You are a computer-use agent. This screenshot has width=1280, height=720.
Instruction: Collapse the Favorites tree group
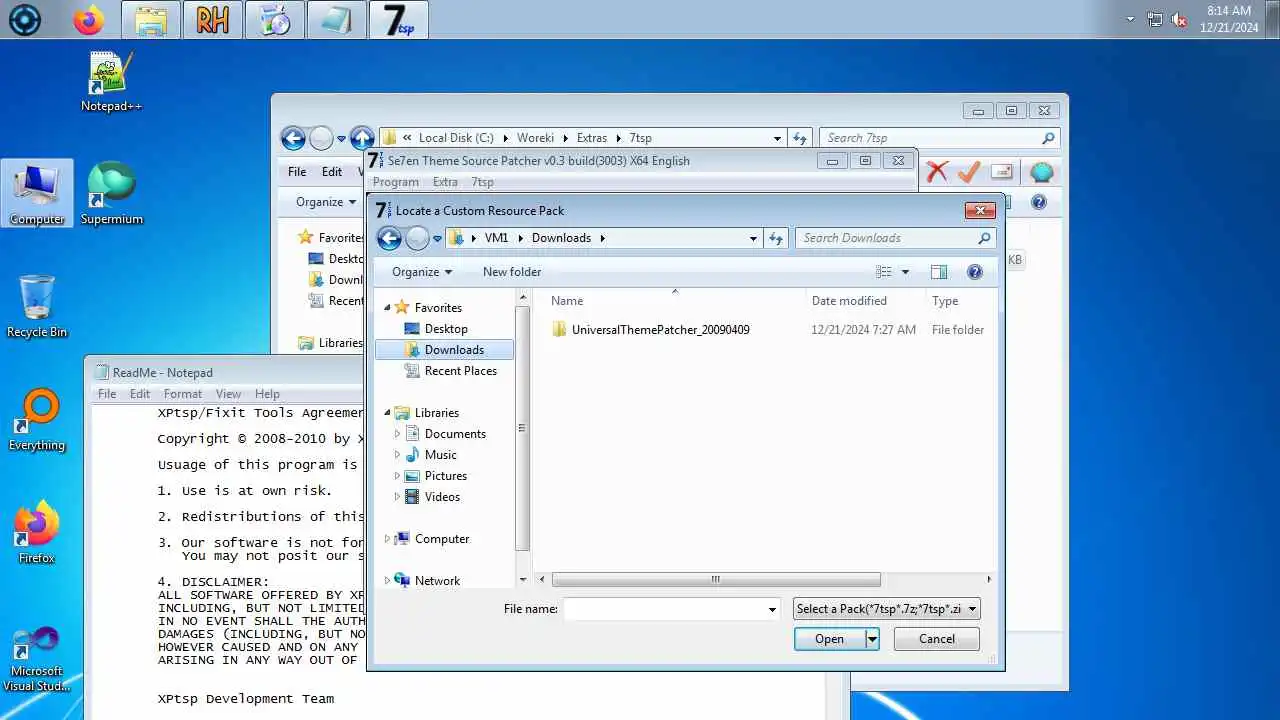(x=387, y=307)
